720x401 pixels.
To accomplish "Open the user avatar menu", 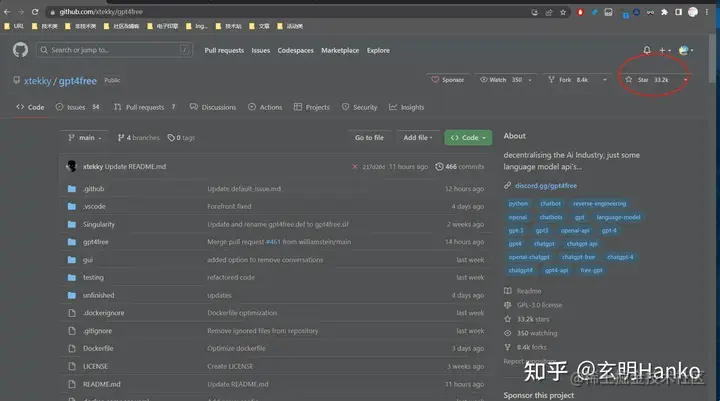I will pos(685,50).
